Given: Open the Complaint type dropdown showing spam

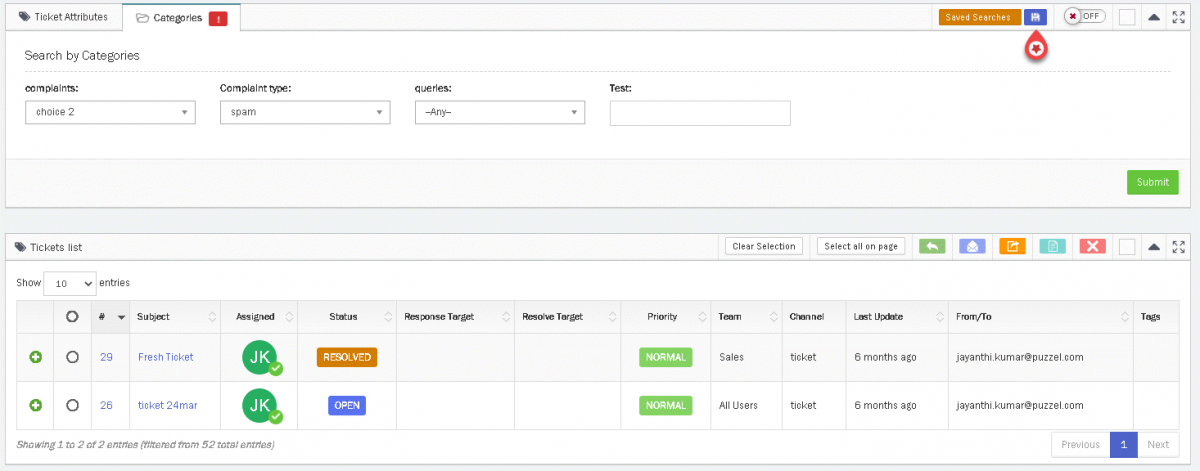Looking at the screenshot, I should coord(304,112).
